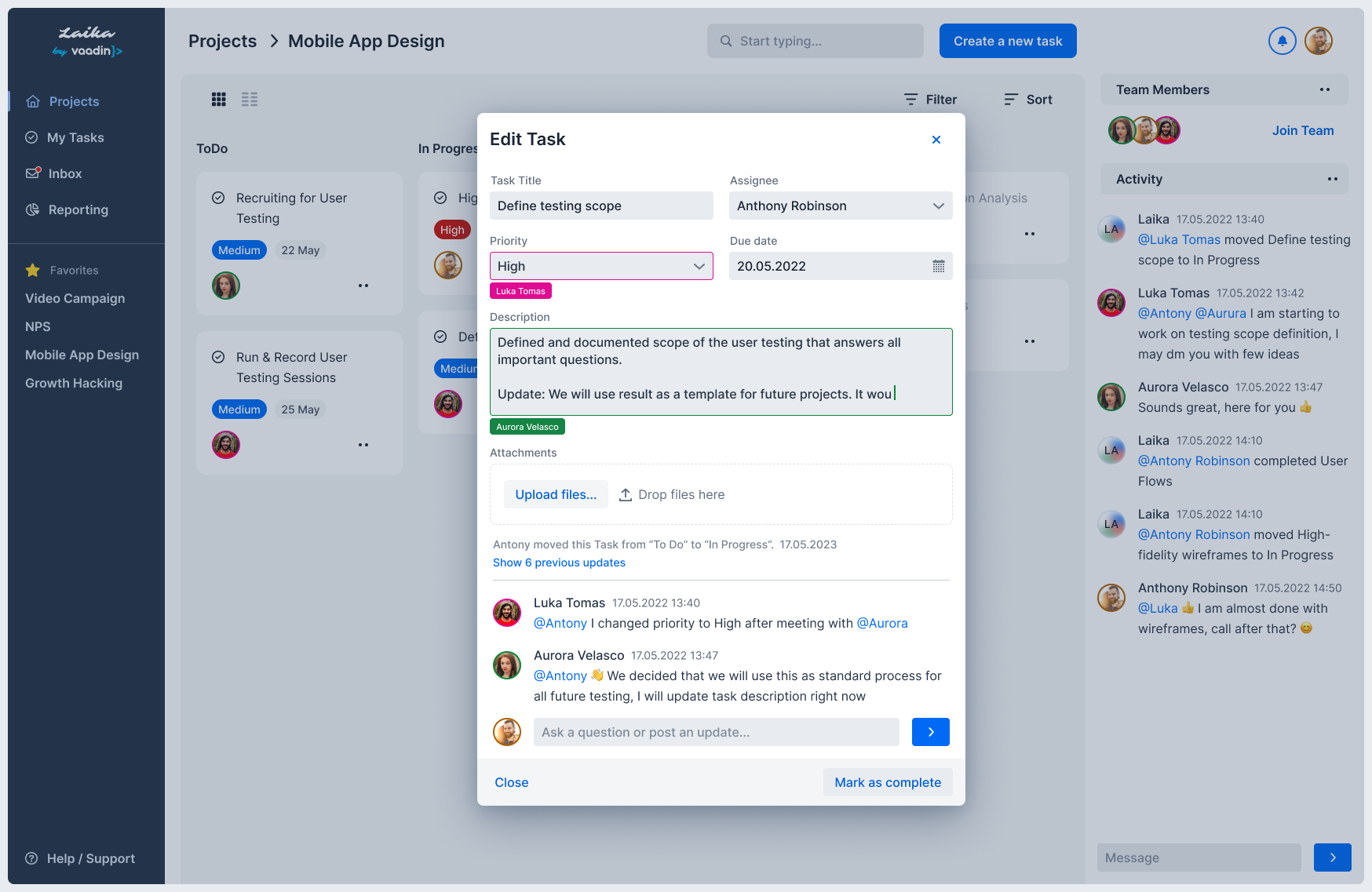This screenshot has height=892, width=1372.
Task: Navigate to Projects via the breadcrumb
Action: 222,40
